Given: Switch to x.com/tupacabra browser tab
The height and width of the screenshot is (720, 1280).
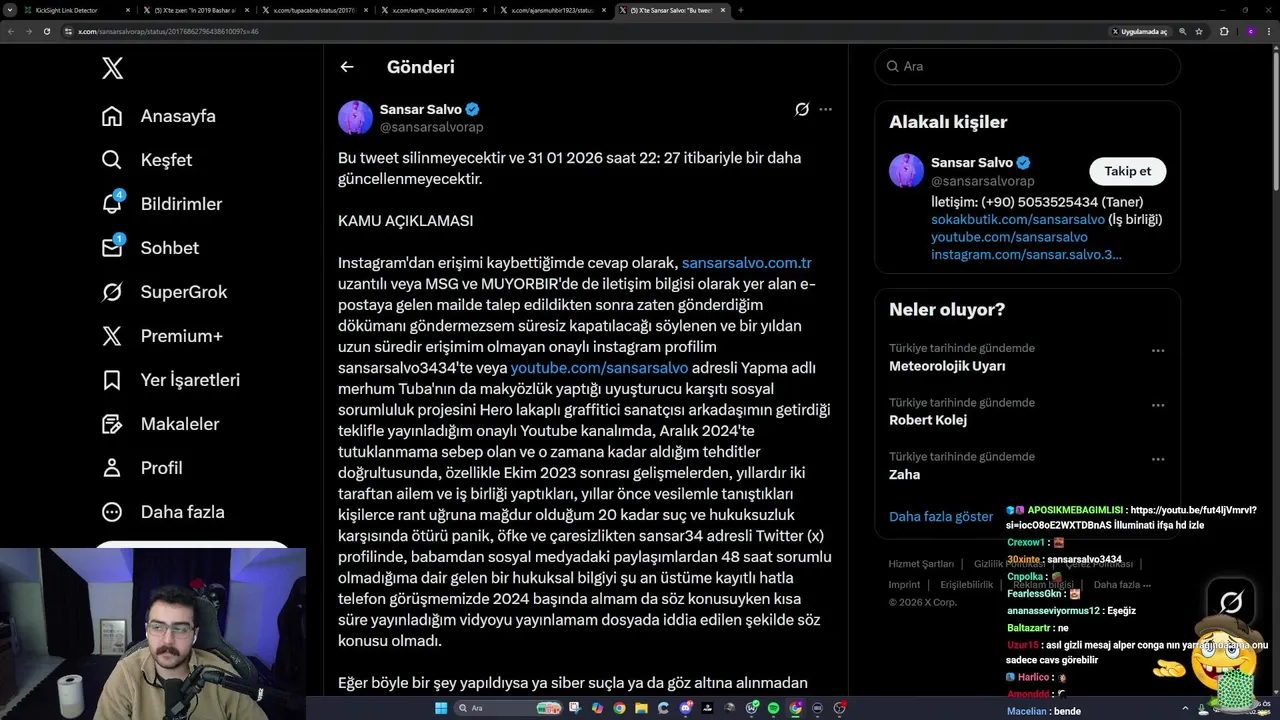Looking at the screenshot, I should (x=313, y=10).
